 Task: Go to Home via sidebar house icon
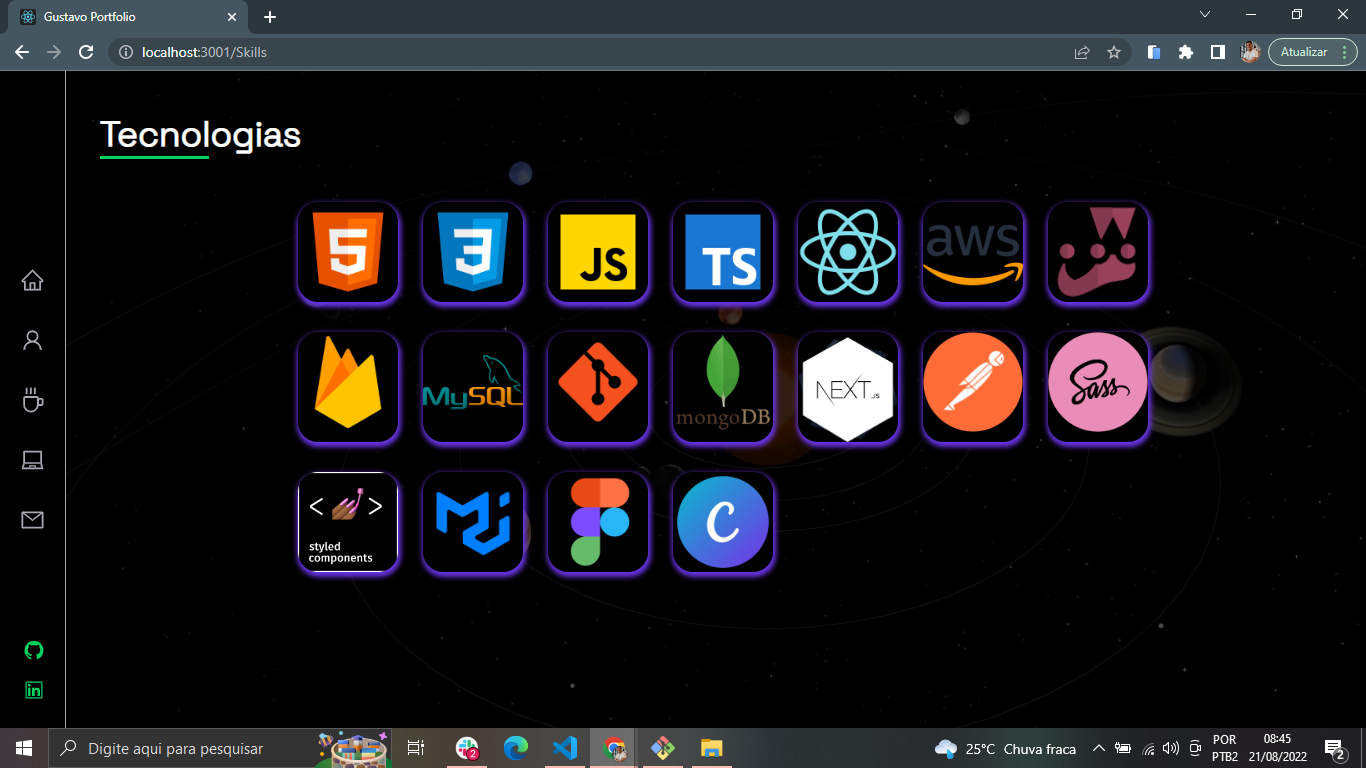click(x=33, y=280)
